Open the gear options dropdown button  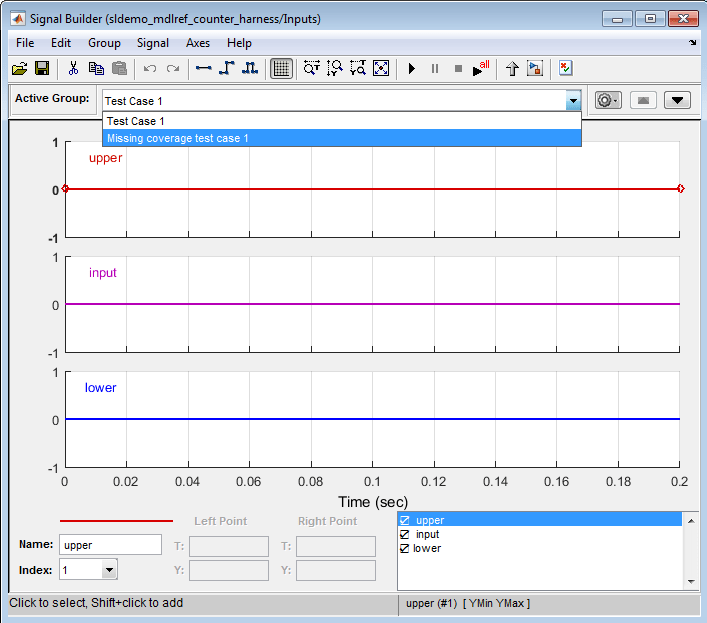tap(608, 100)
